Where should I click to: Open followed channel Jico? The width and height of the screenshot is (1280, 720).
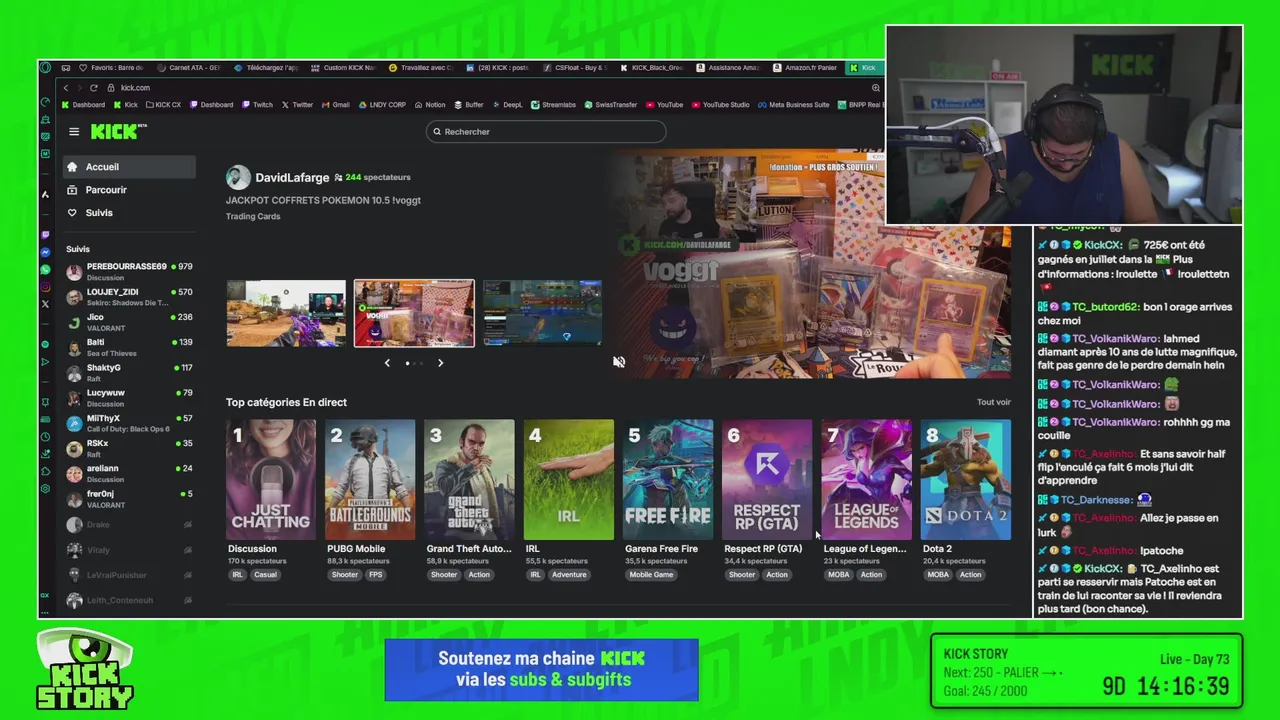(128, 321)
